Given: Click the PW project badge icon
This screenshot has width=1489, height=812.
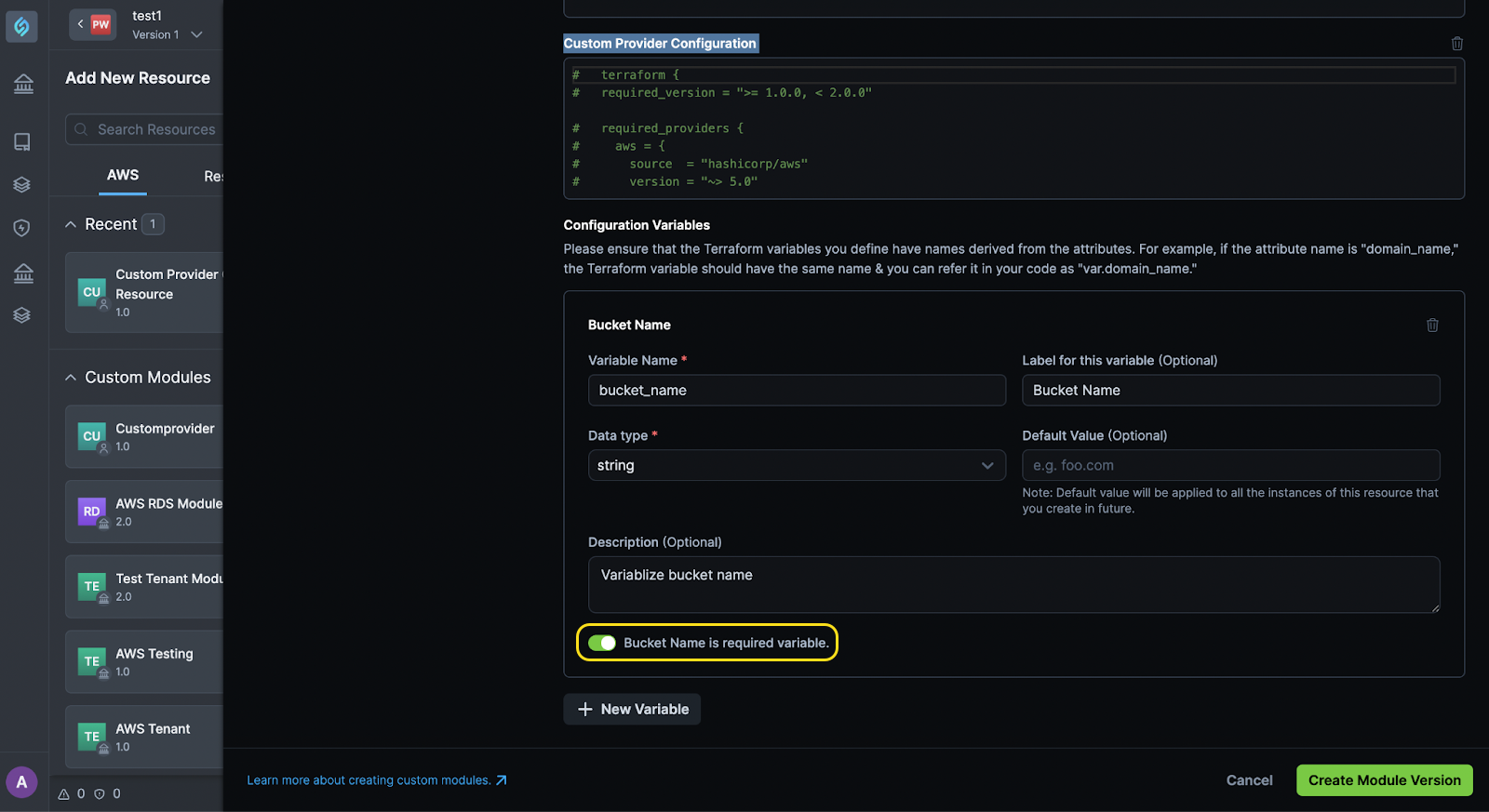Looking at the screenshot, I should coord(101,24).
